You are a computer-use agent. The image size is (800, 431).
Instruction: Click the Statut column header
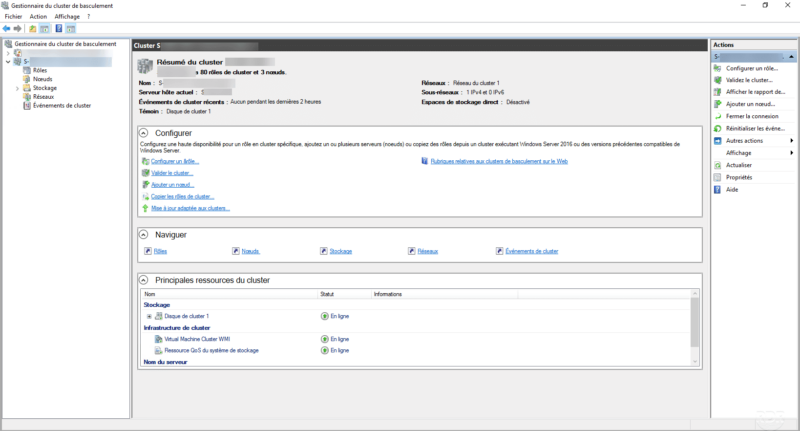click(x=344, y=294)
